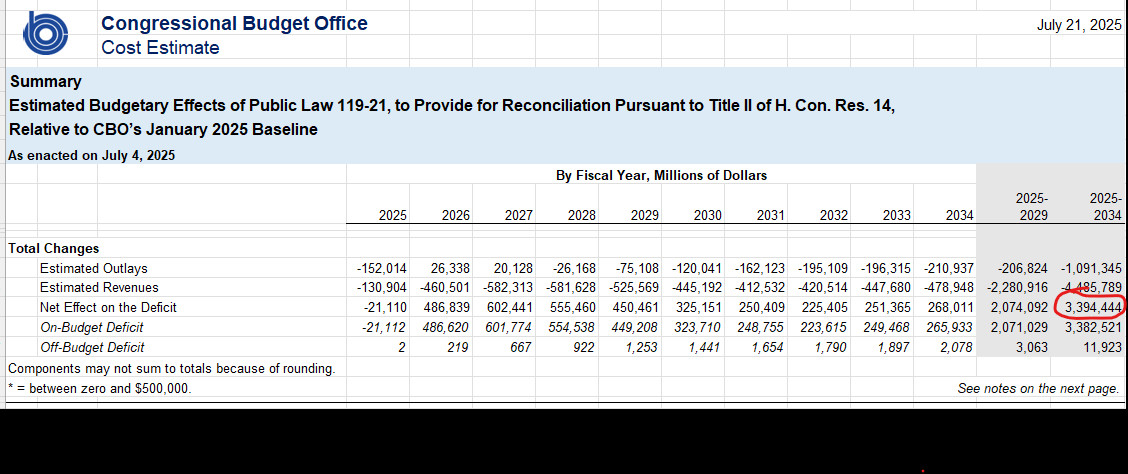Select off-budget cell 2,078 for 2034

(958, 347)
